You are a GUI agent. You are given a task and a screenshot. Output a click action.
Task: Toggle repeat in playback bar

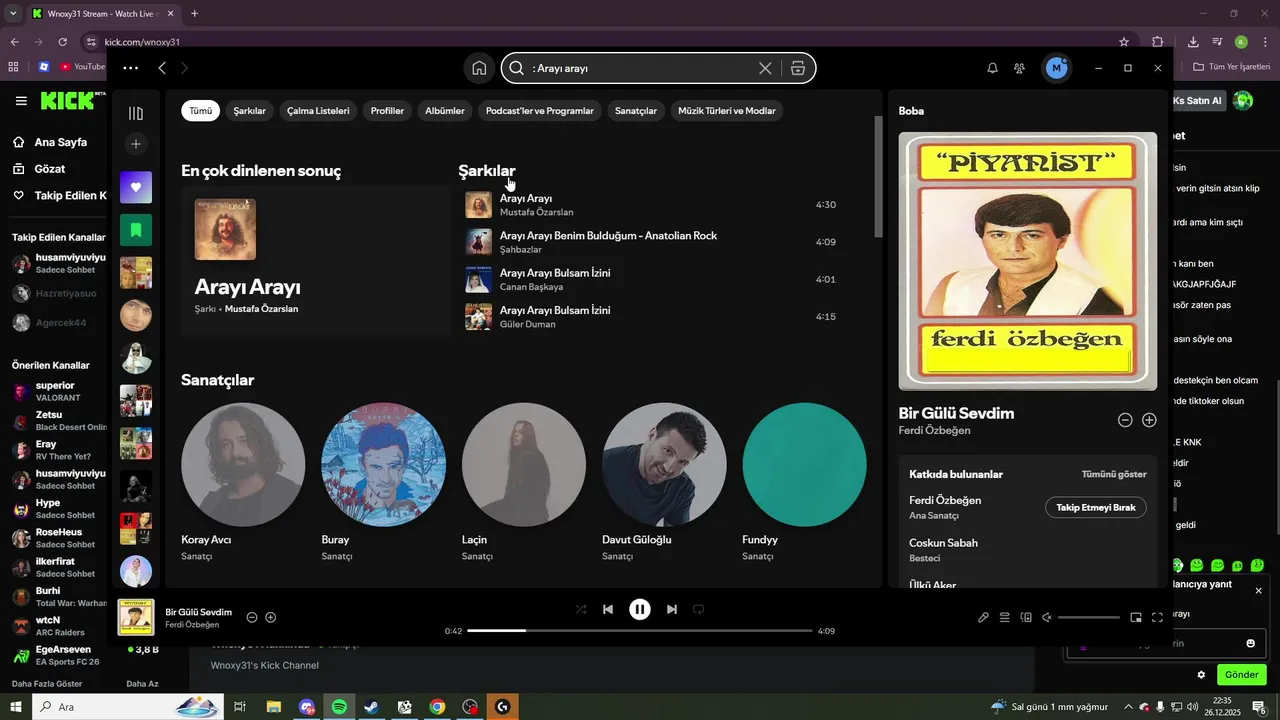(x=699, y=609)
